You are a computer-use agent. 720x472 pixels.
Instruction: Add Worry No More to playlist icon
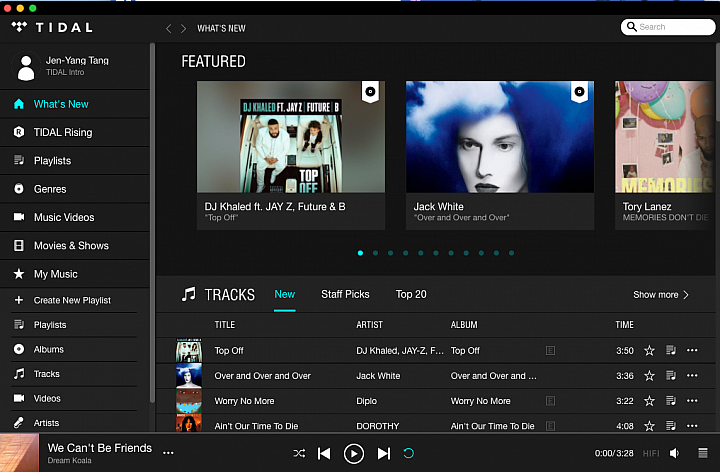(x=671, y=401)
